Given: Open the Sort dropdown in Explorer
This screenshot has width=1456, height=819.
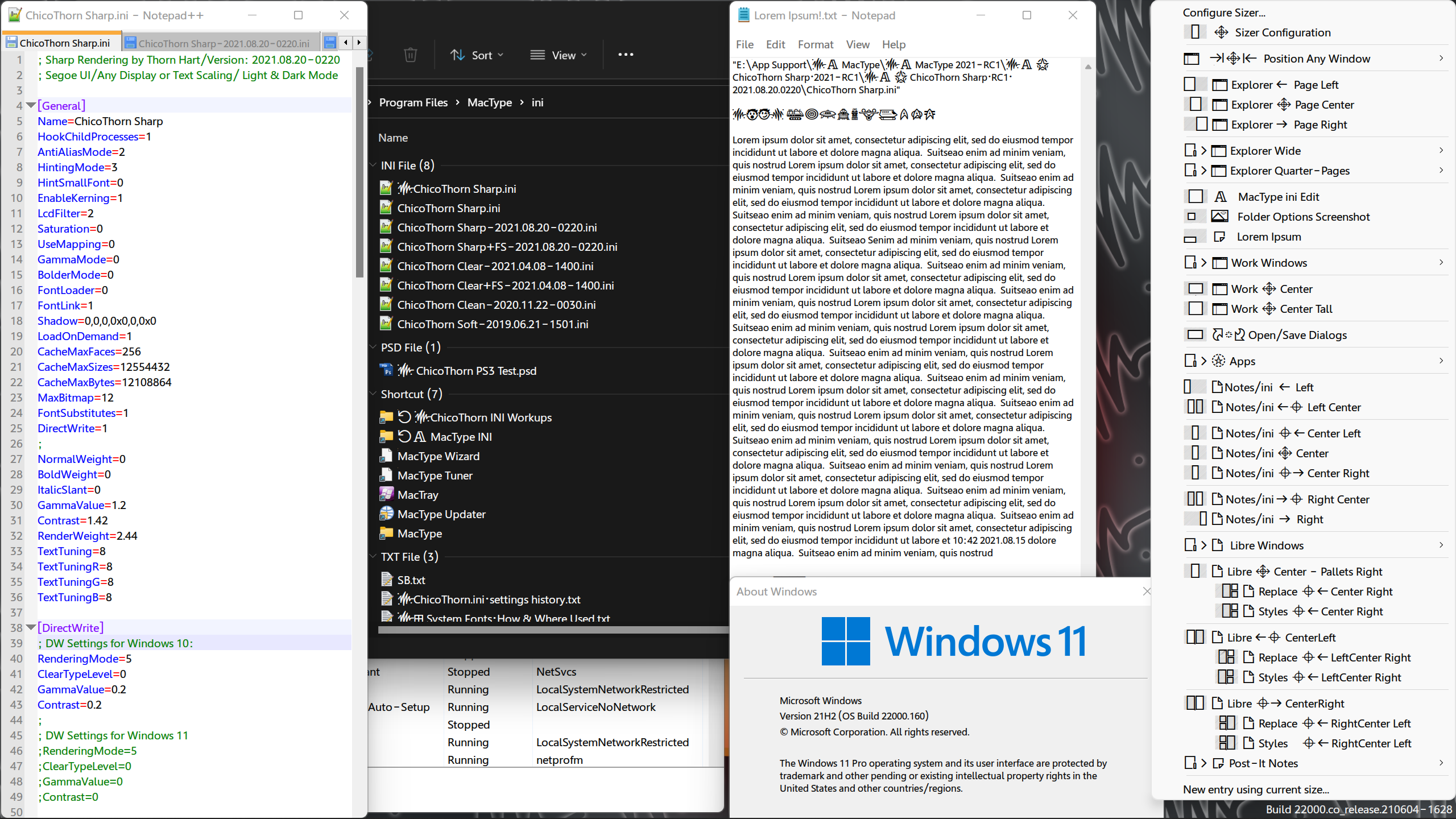Looking at the screenshot, I should coord(477,55).
